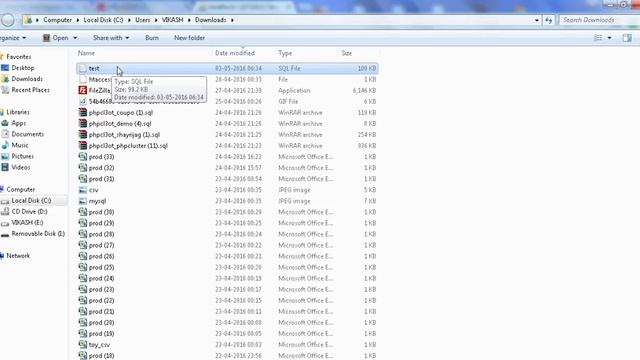The image size is (640, 360).
Task: Click the Burn toolbar button
Action: [152, 38]
